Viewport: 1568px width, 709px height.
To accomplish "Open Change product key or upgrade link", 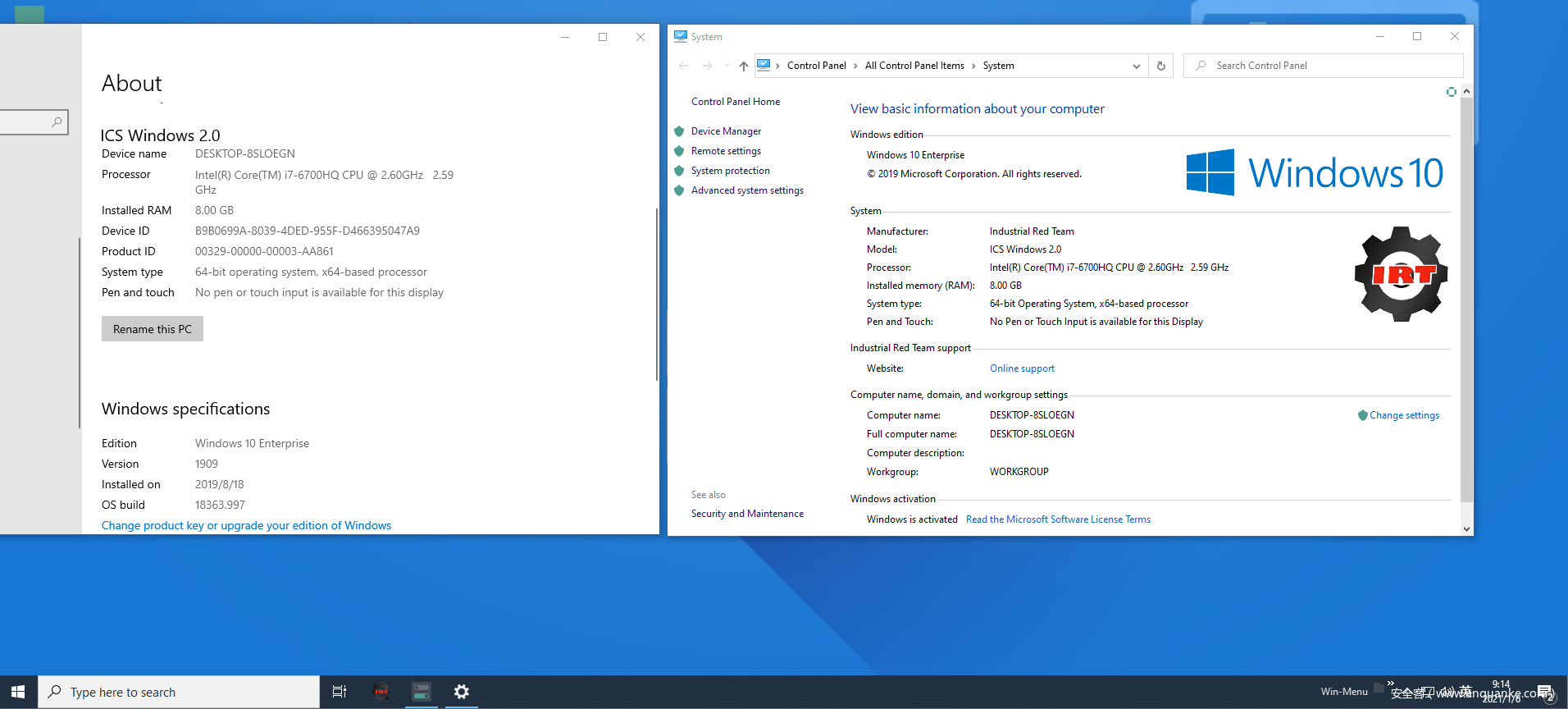I will click(x=246, y=525).
